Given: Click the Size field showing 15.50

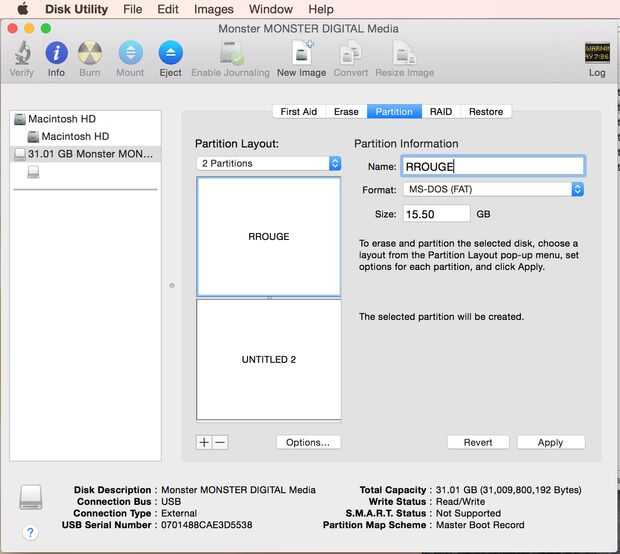Looking at the screenshot, I should (436, 214).
